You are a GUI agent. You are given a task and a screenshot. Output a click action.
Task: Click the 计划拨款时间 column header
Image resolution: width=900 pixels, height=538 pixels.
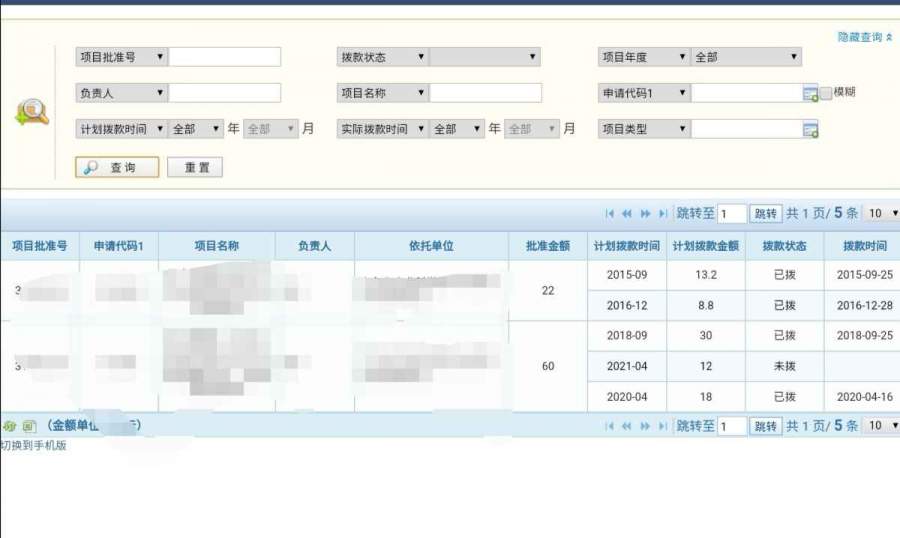(x=626, y=246)
